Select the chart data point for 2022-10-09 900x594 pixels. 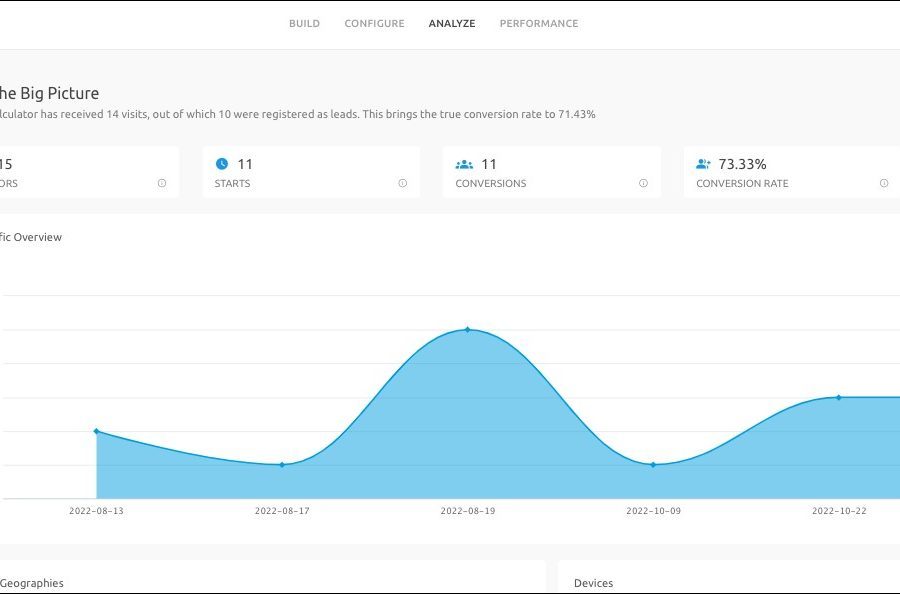(x=653, y=465)
